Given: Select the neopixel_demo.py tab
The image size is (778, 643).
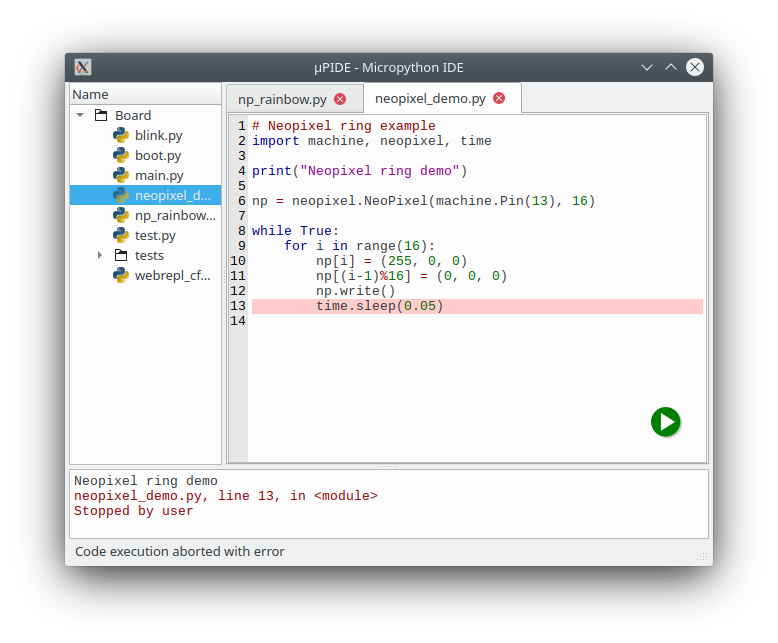Looking at the screenshot, I should point(430,99).
